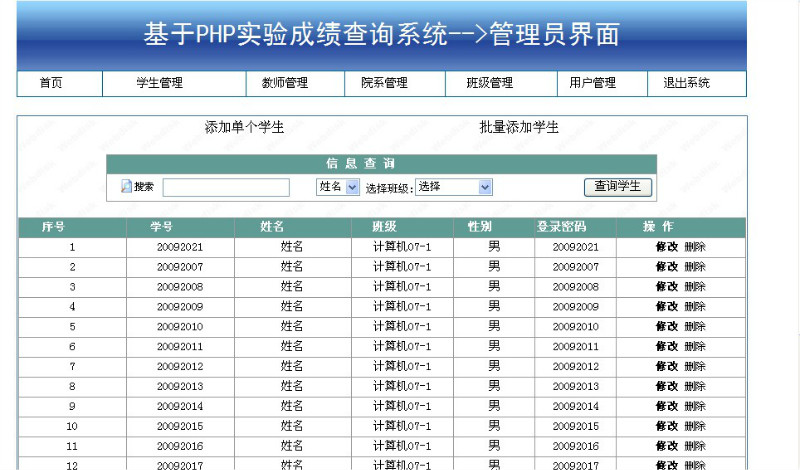
Task: Click 学号 cell 20092021 in row 1
Action: coord(180,247)
